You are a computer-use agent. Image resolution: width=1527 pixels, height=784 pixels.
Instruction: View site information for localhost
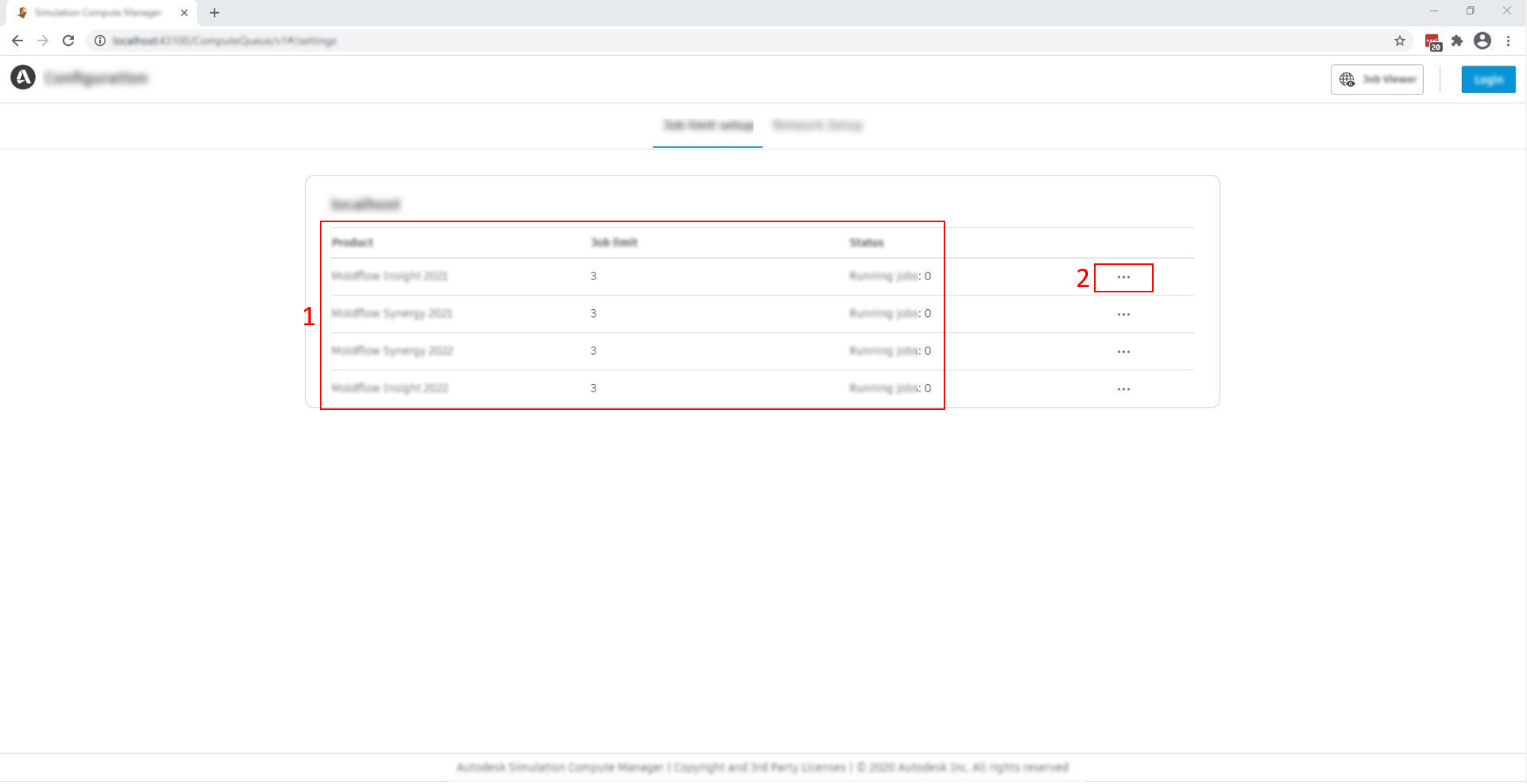pyautogui.click(x=100, y=40)
